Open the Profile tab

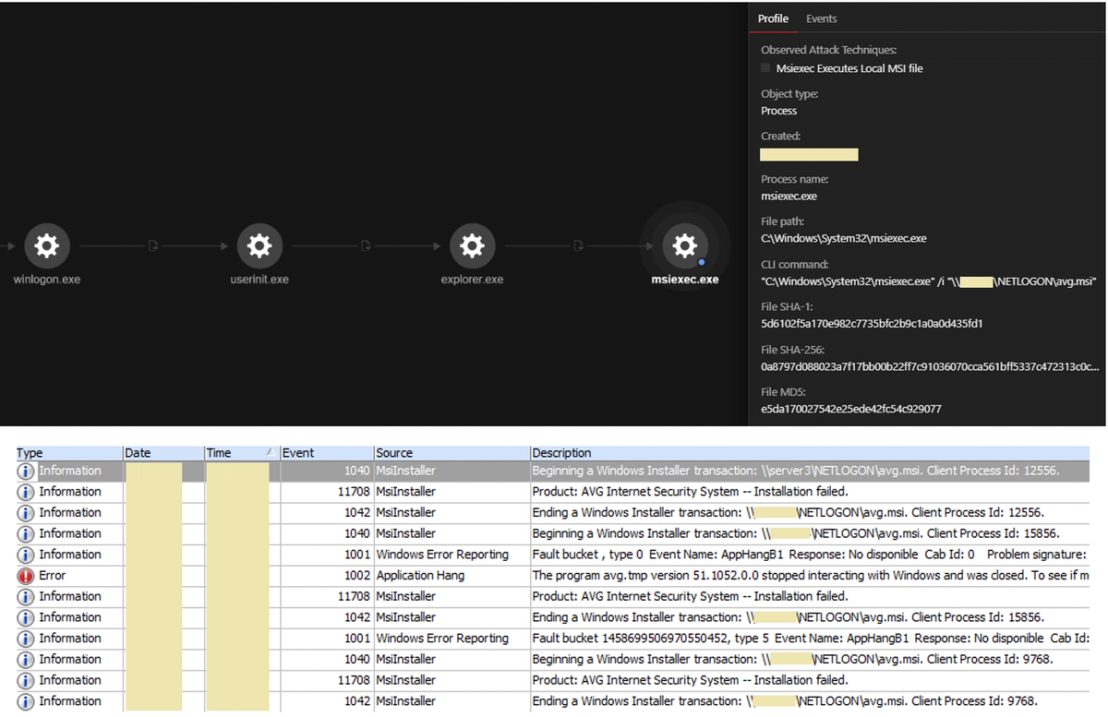(773, 18)
